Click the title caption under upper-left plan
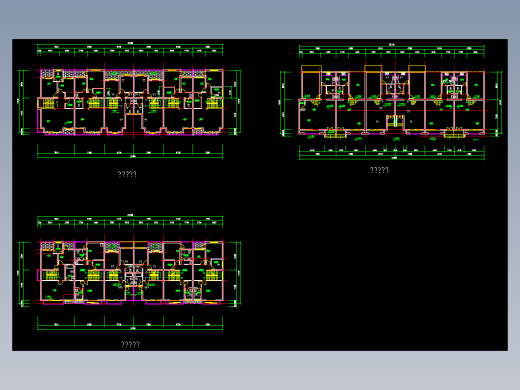This screenshot has height=390, width=520. click(127, 174)
